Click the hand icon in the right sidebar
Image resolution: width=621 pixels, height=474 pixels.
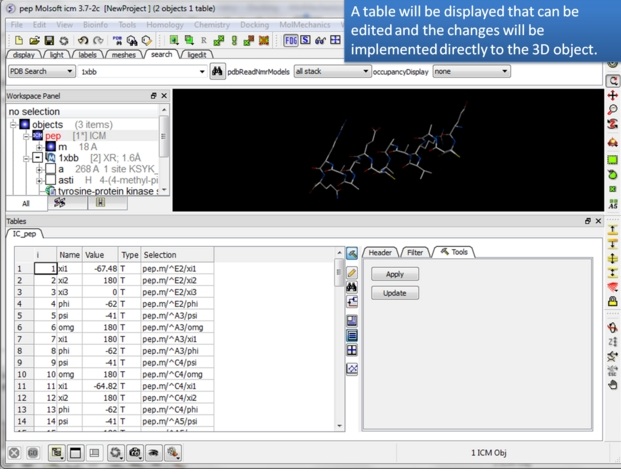point(613,385)
